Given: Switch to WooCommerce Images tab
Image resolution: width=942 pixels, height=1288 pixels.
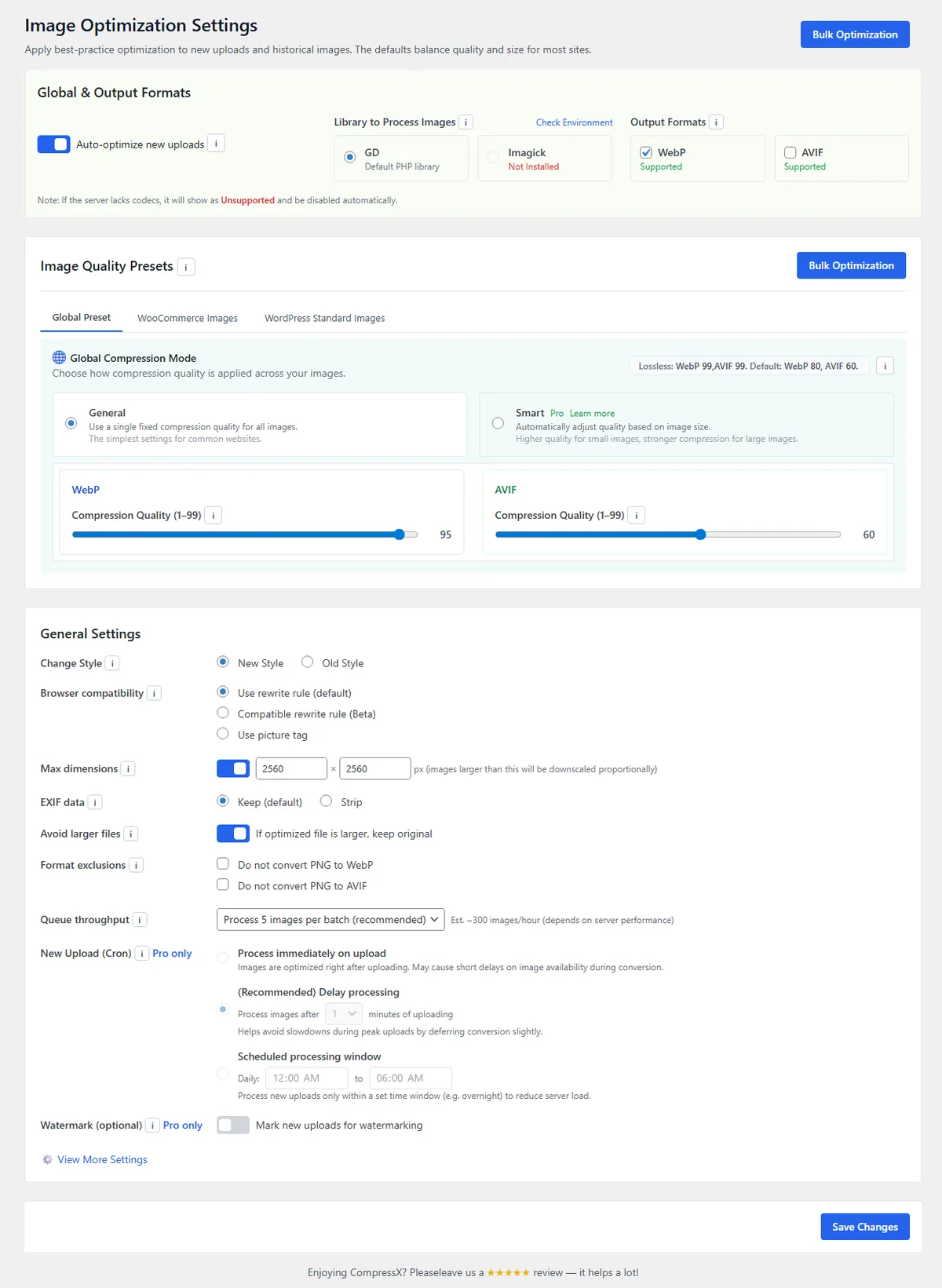Looking at the screenshot, I should 188,318.
